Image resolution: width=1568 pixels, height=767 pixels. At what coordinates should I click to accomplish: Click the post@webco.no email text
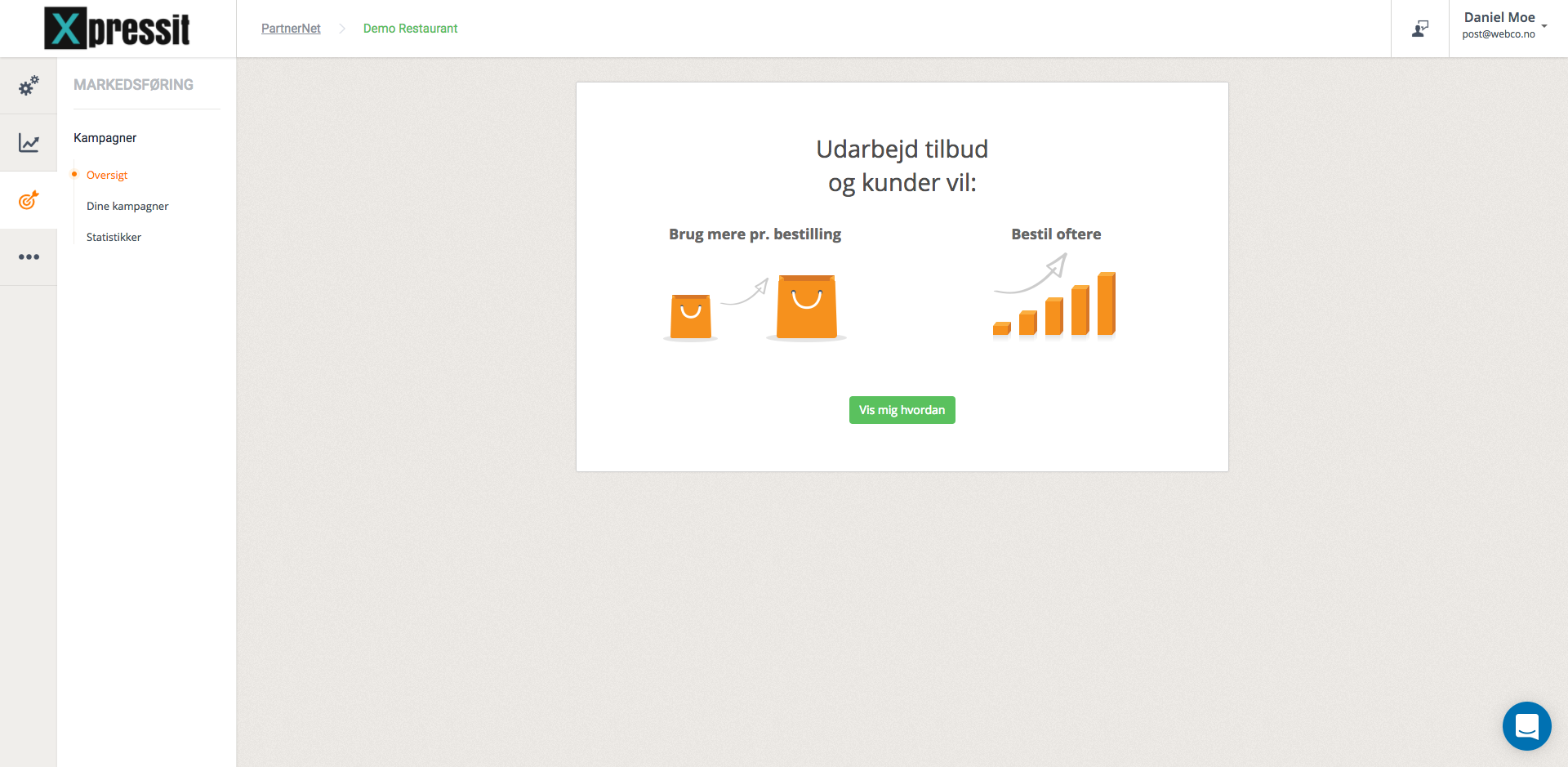point(1499,34)
